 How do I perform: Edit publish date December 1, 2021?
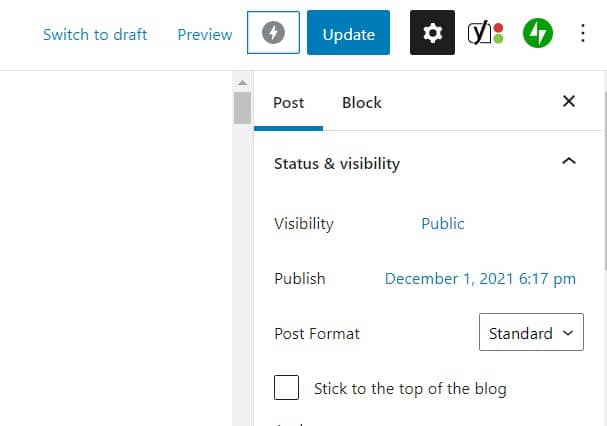tap(480, 279)
